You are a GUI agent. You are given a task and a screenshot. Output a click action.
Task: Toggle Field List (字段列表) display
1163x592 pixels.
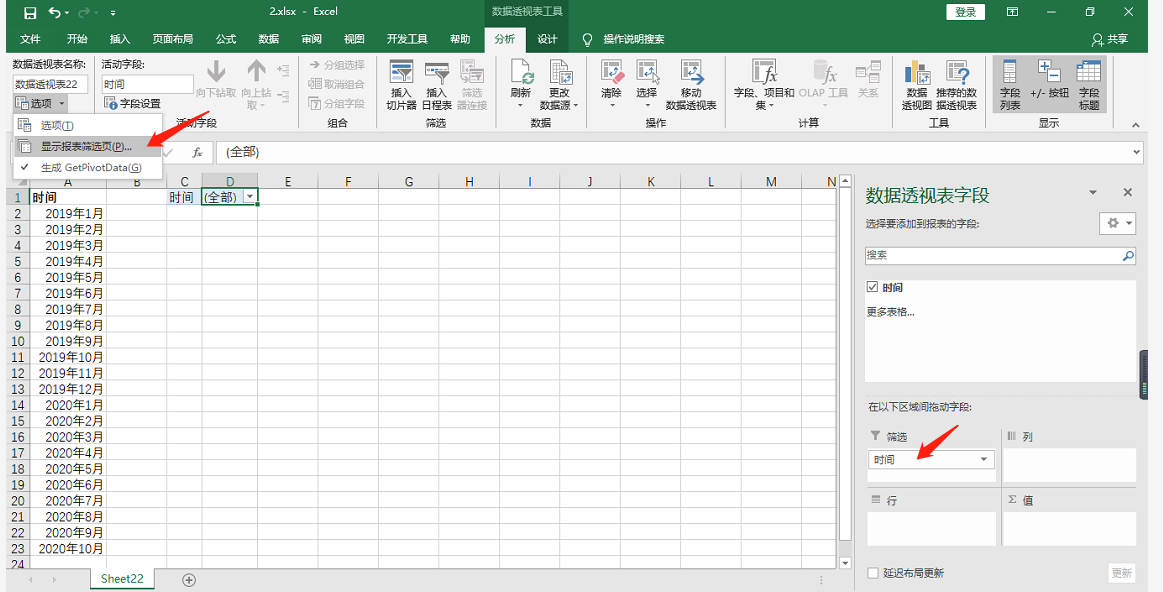coord(1010,85)
